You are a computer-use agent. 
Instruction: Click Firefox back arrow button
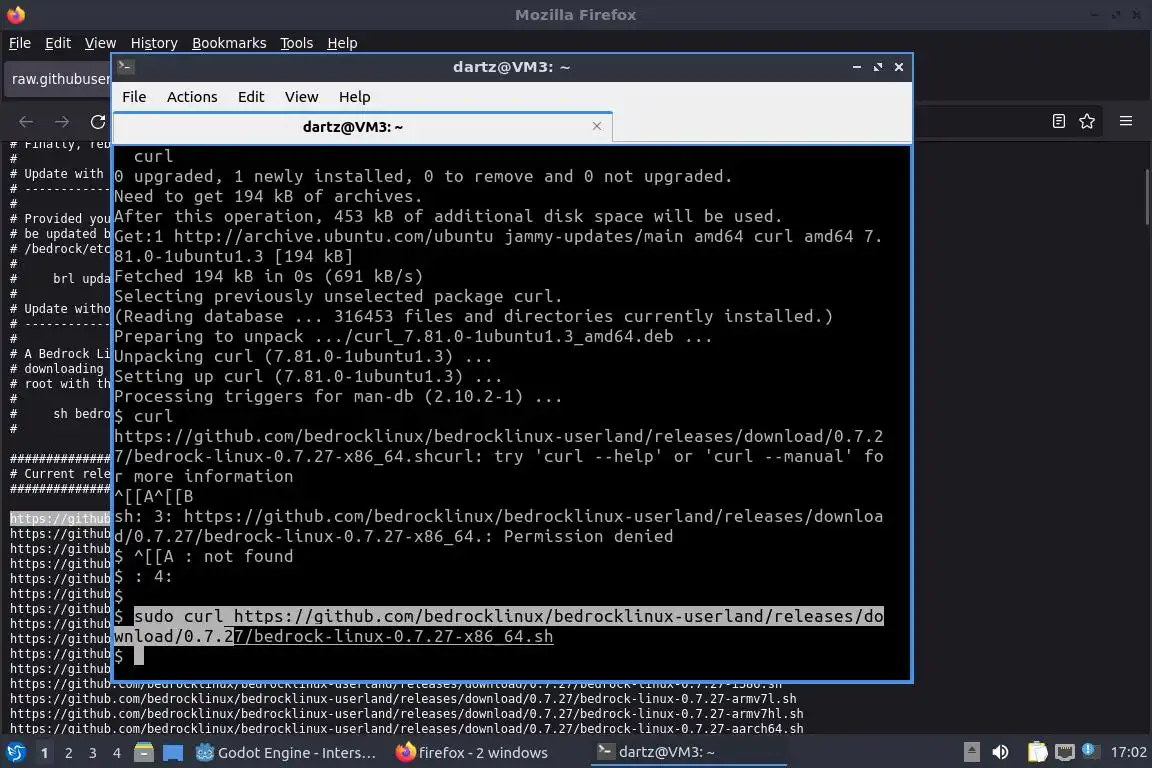coord(26,121)
